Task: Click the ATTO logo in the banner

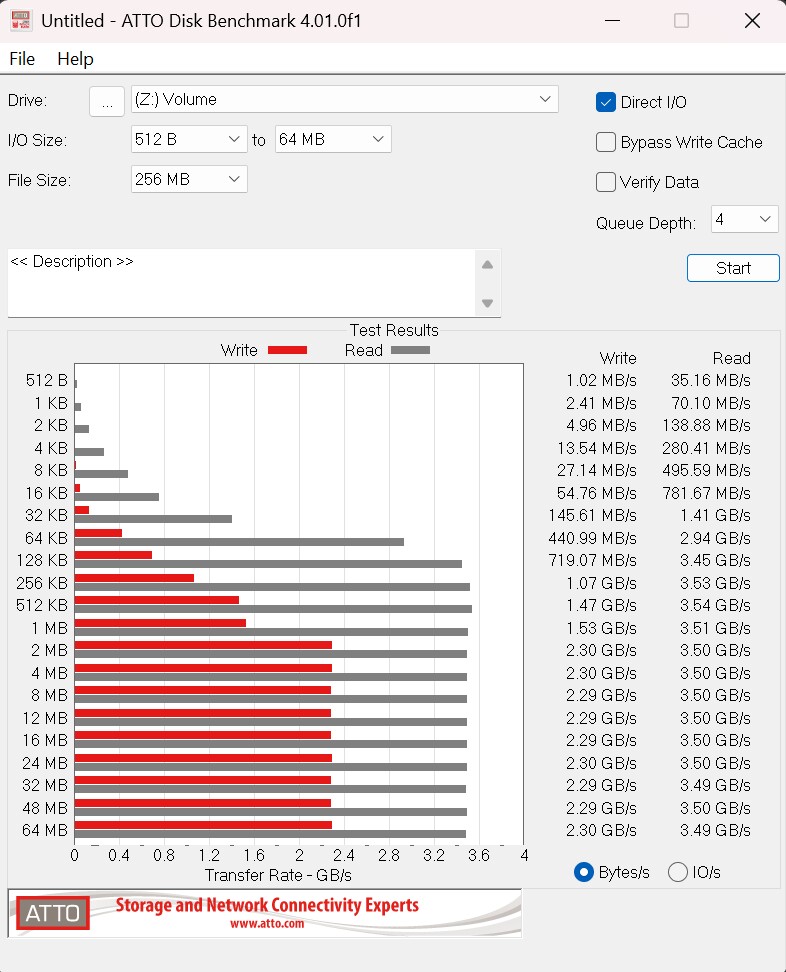Action: tap(52, 913)
